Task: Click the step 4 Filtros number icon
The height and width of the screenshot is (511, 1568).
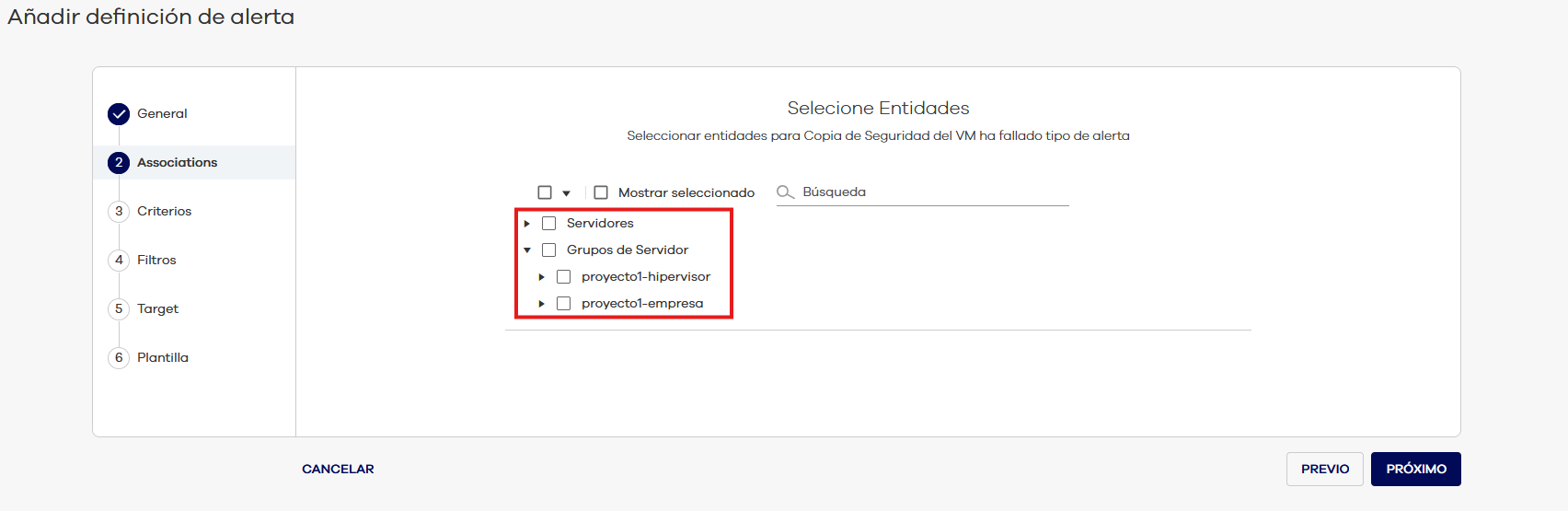Action: pyautogui.click(x=119, y=261)
